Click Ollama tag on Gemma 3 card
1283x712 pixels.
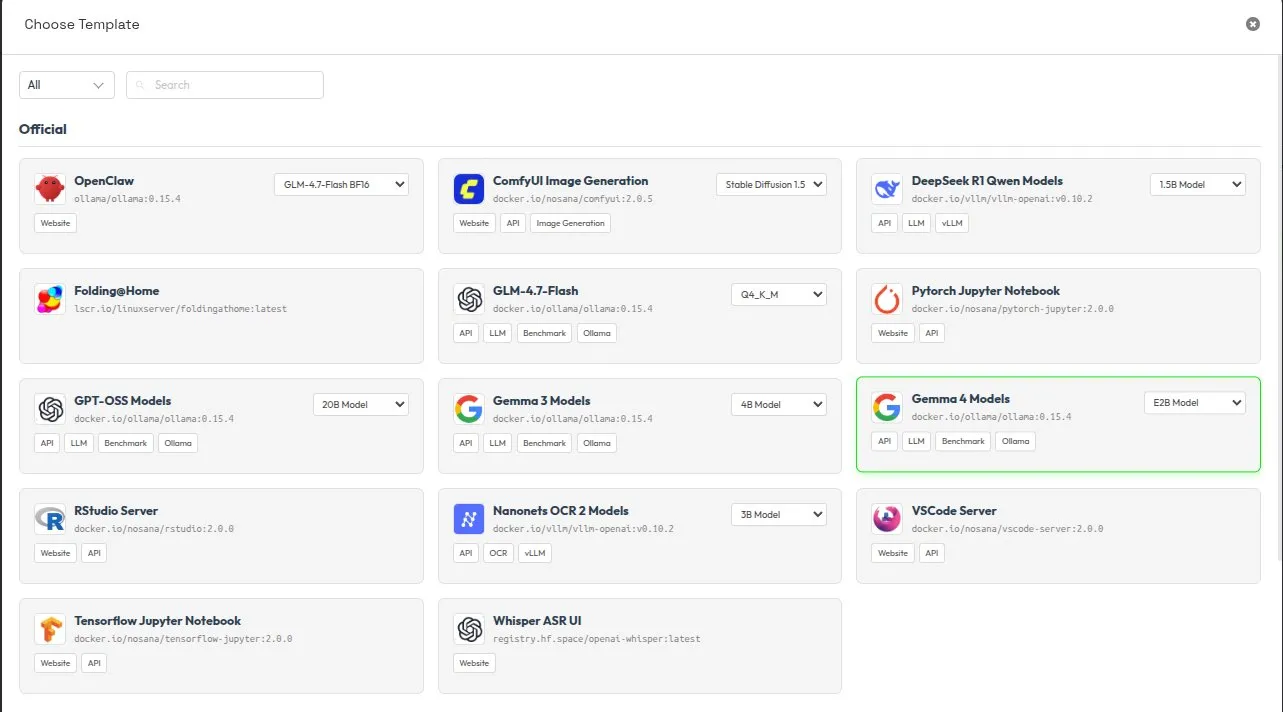597,443
